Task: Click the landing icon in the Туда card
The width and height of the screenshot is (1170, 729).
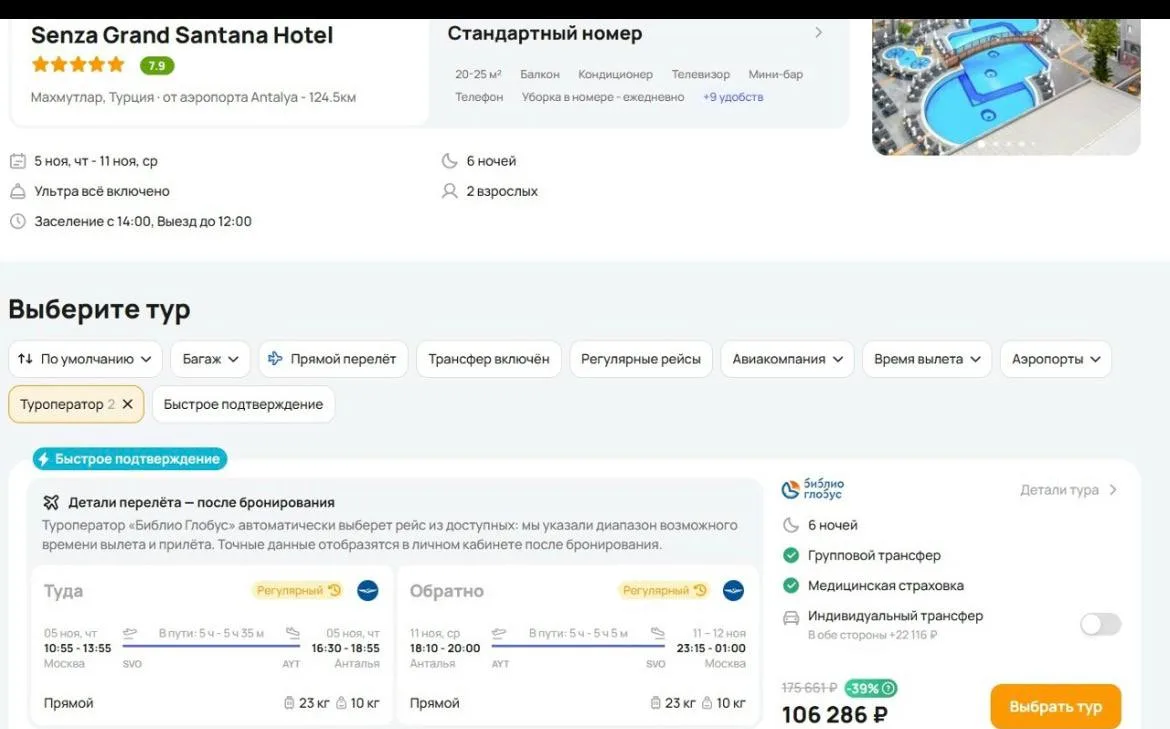Action: [x=292, y=633]
